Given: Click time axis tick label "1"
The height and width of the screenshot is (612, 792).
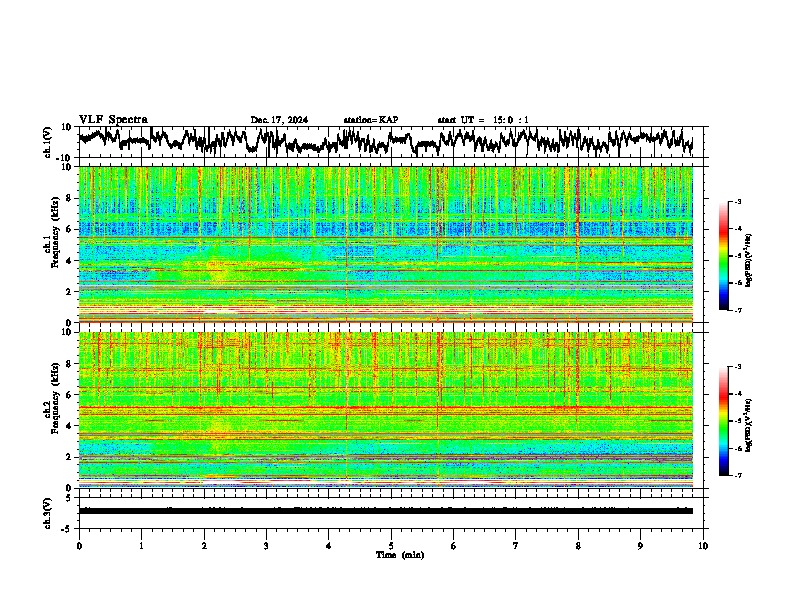Looking at the screenshot, I should (141, 546).
